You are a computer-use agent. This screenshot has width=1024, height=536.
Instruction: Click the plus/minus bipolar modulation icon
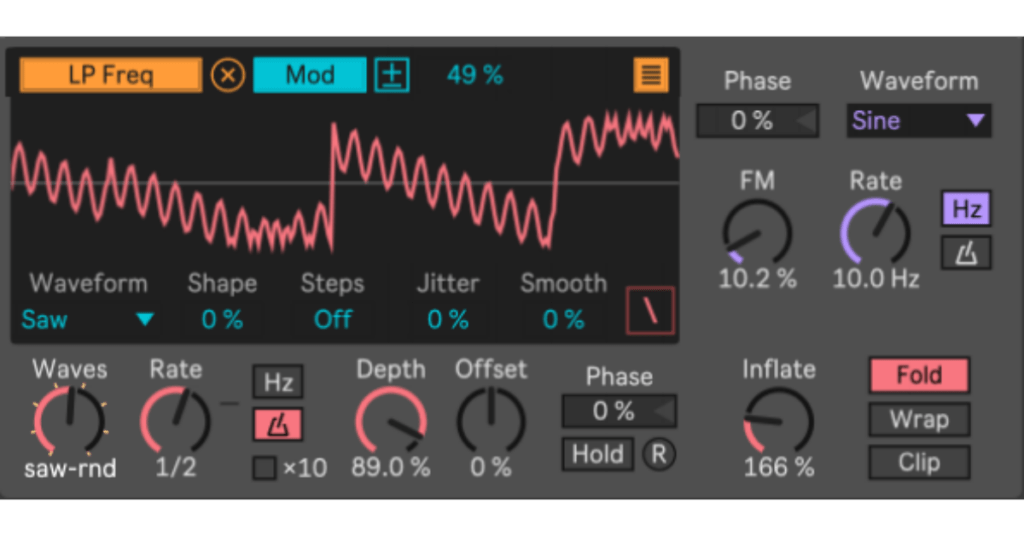(x=392, y=75)
